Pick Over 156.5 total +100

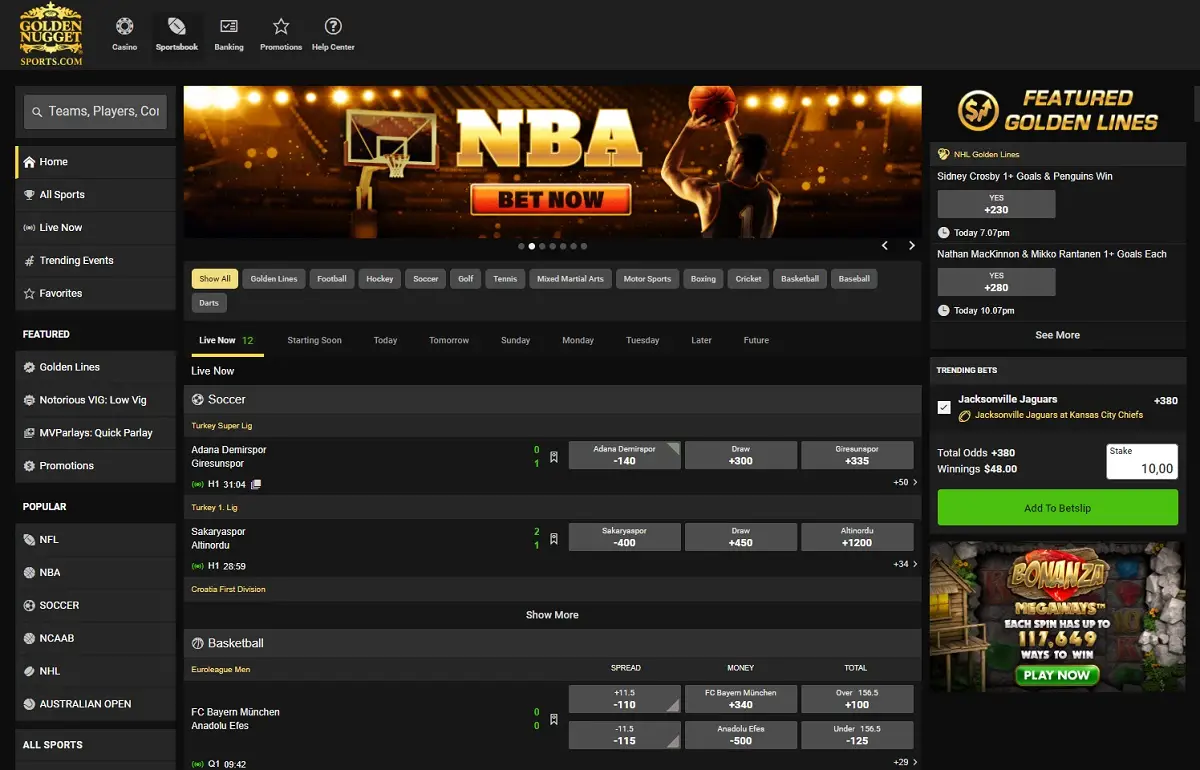[857, 699]
